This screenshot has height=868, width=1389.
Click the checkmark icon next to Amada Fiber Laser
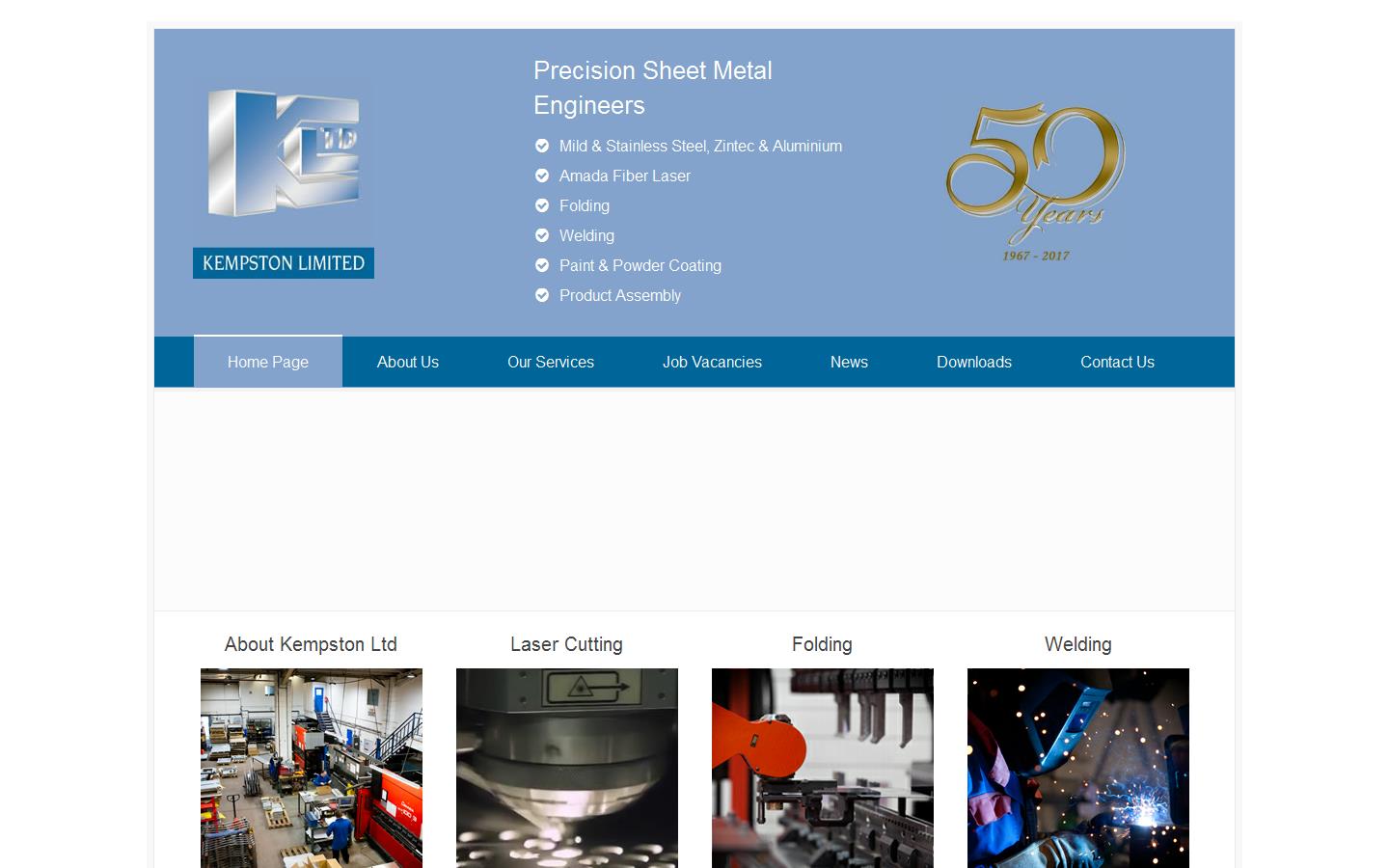pos(542,176)
